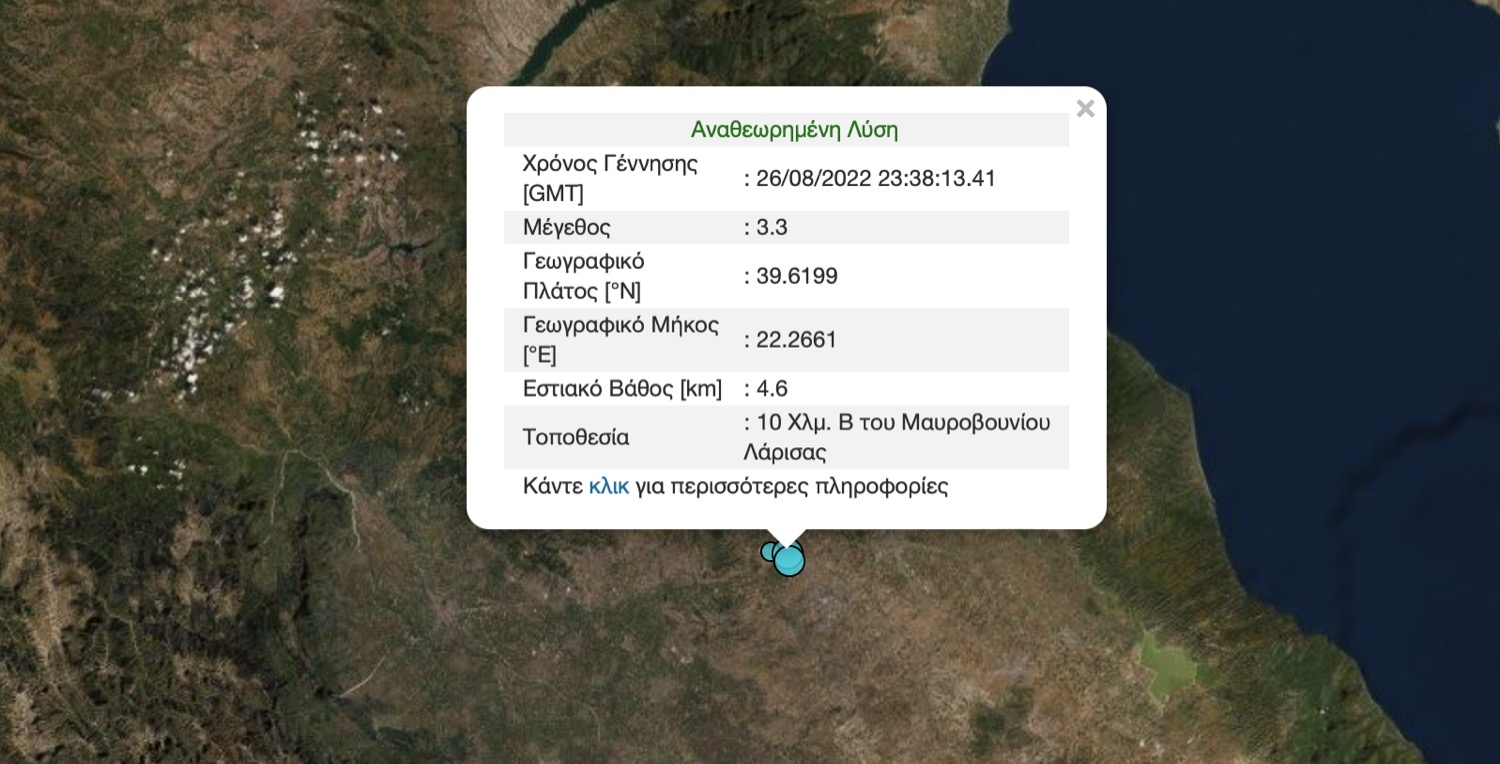Screen dimensions: 1500x764
Task: Click the 'Αναθεωρημένη Λύση' popup header
Action: point(794,130)
